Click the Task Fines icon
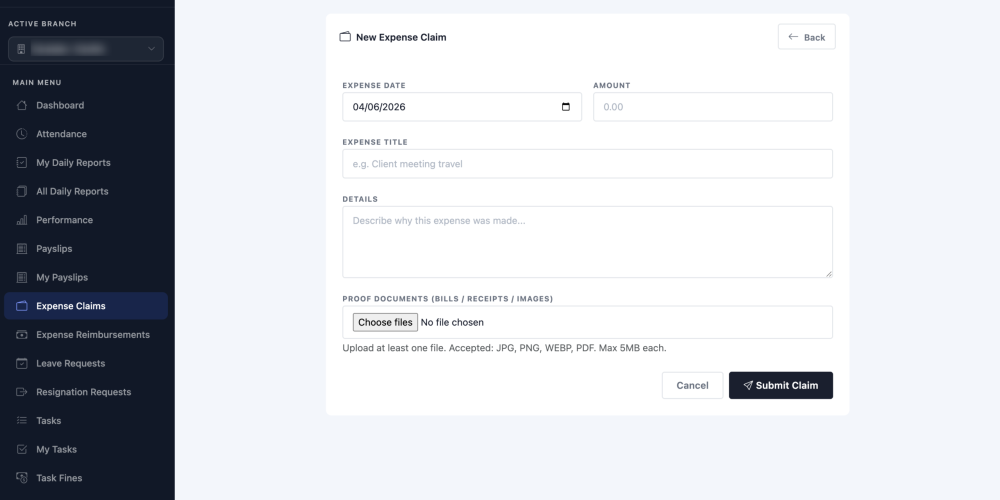This screenshot has width=1000, height=500. tap(22, 478)
